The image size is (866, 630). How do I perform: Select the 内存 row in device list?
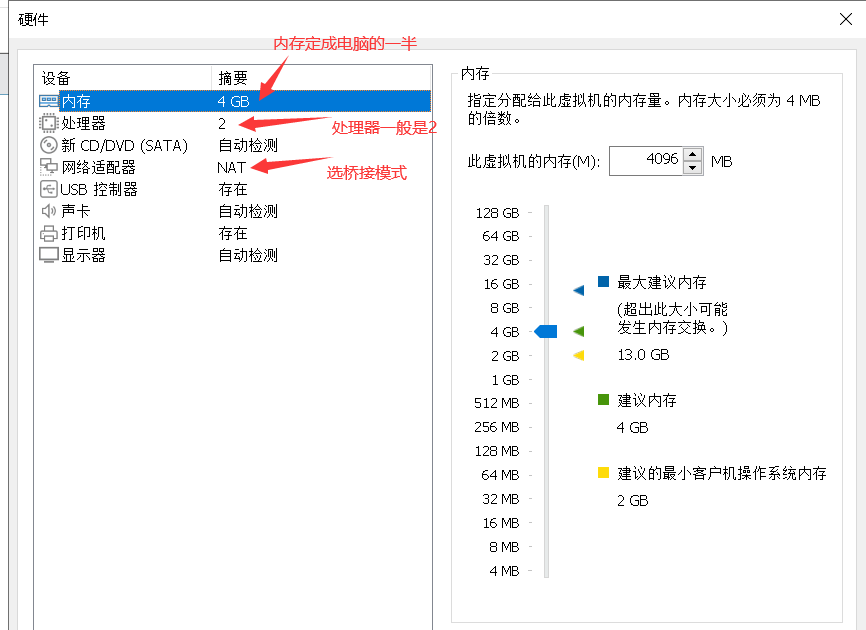pyautogui.click(x=235, y=101)
